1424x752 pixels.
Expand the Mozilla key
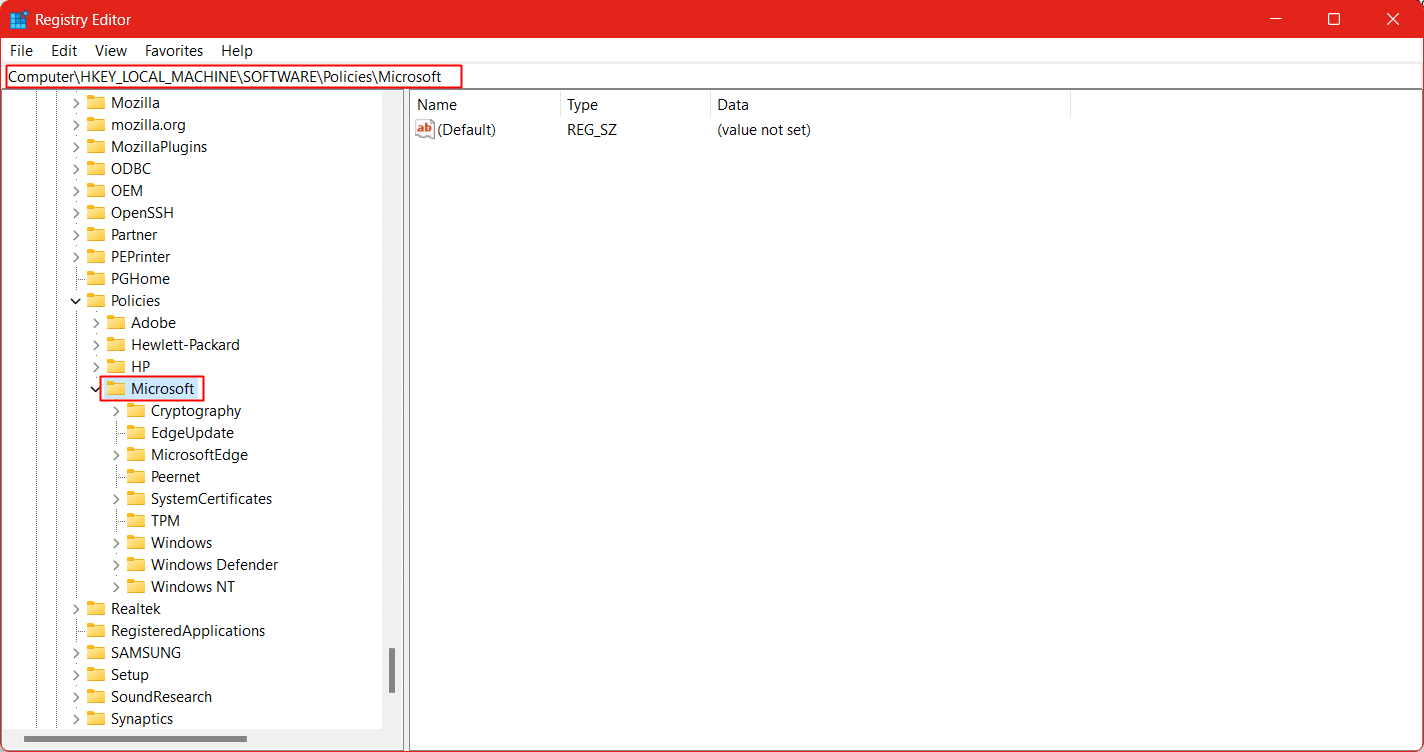[x=76, y=103]
